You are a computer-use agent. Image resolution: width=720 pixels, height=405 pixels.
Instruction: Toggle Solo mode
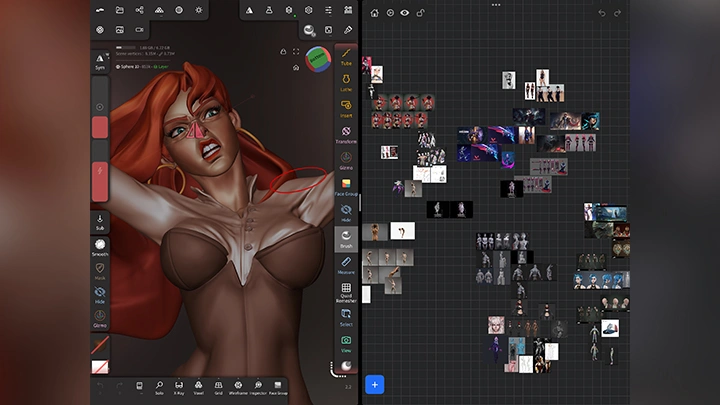click(159, 388)
